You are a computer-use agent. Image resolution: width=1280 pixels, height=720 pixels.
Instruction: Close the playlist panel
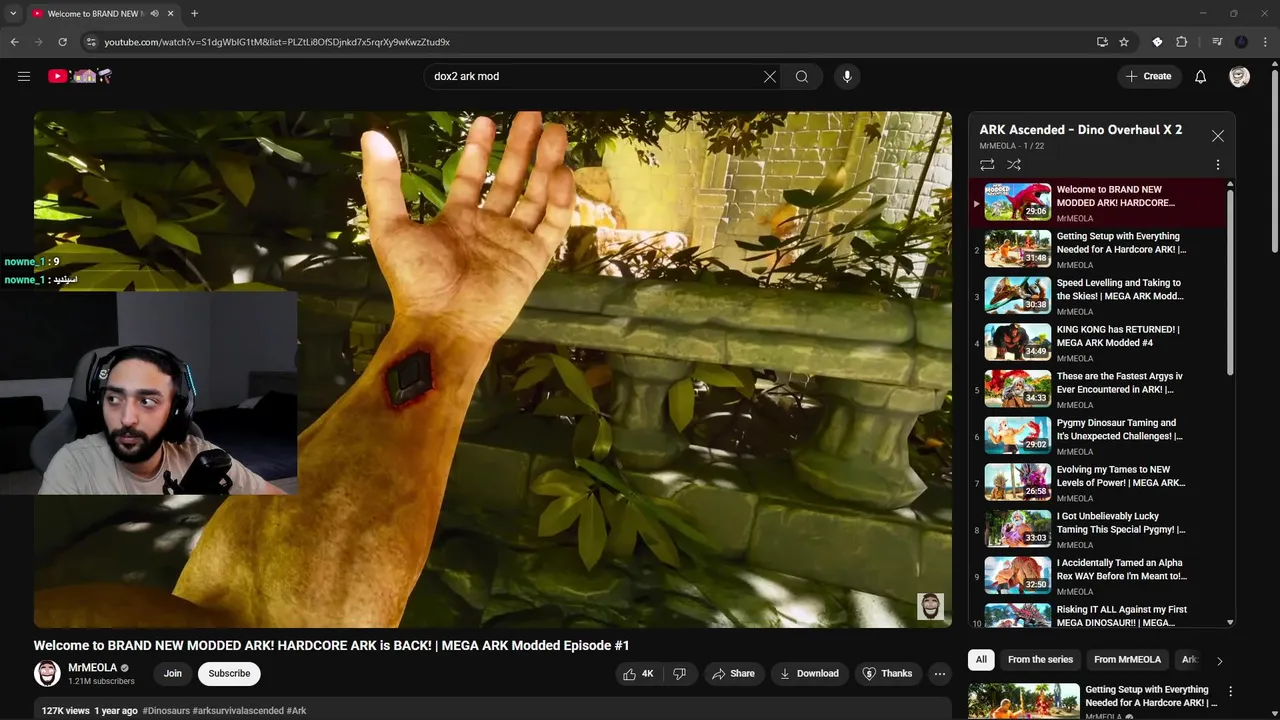(x=1217, y=136)
